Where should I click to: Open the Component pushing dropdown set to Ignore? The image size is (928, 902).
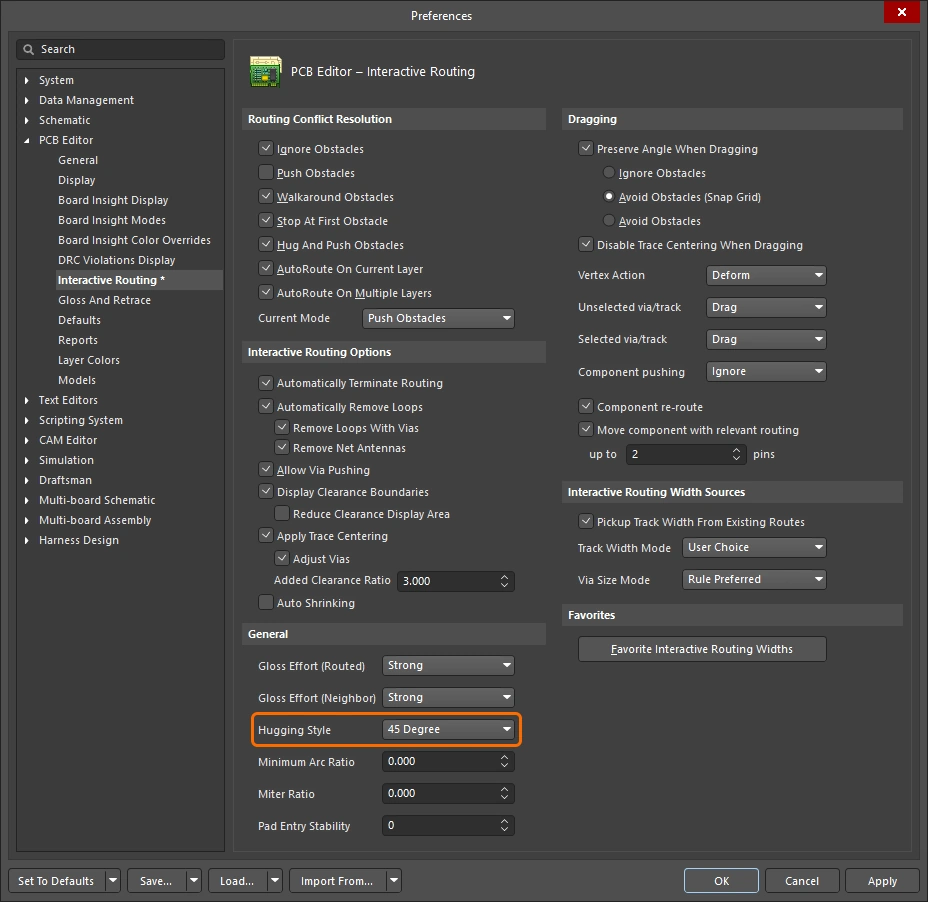coord(766,371)
